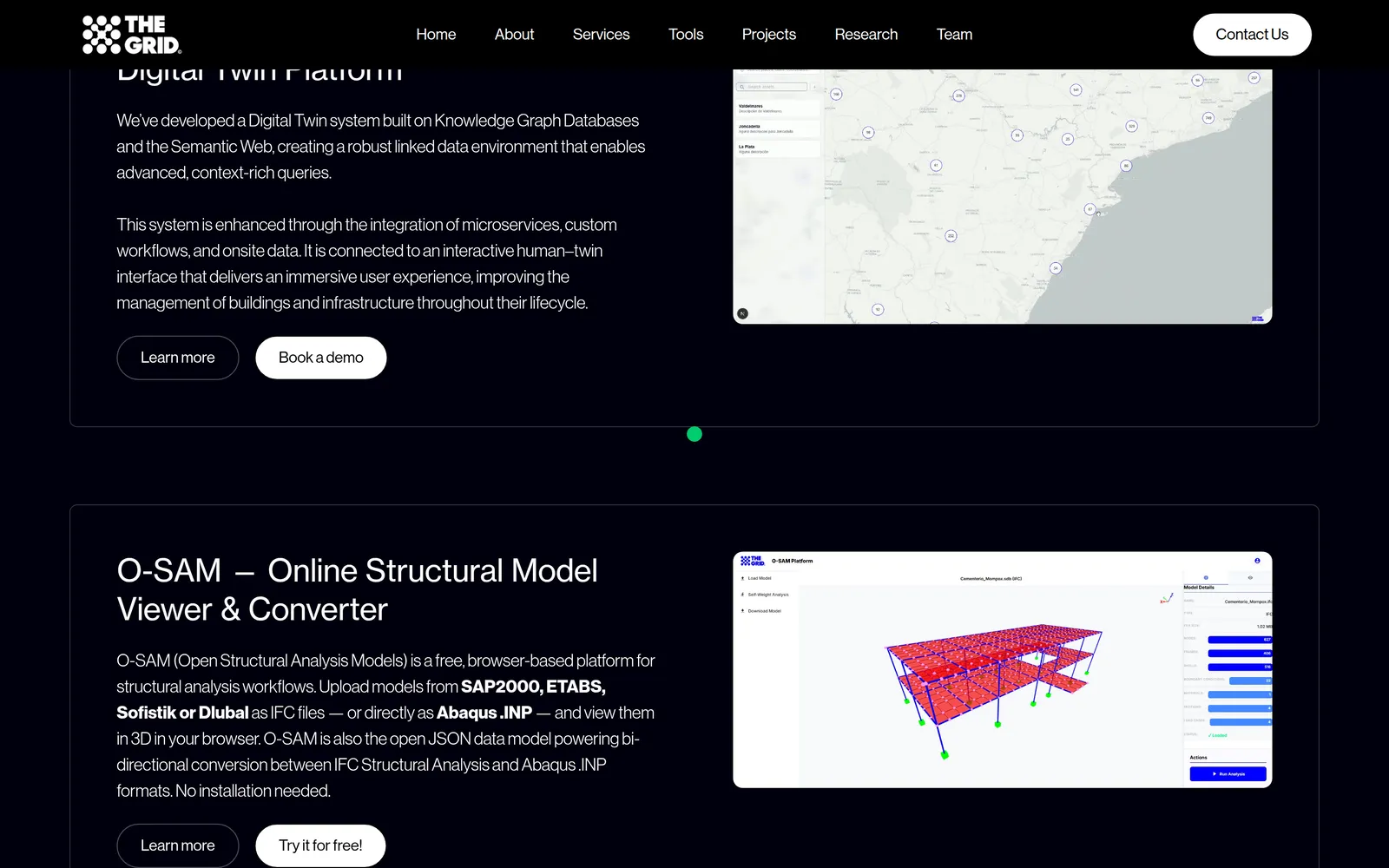1389x868 pixels.
Task: Select the Valdelinares asset card
Action: [778, 108]
